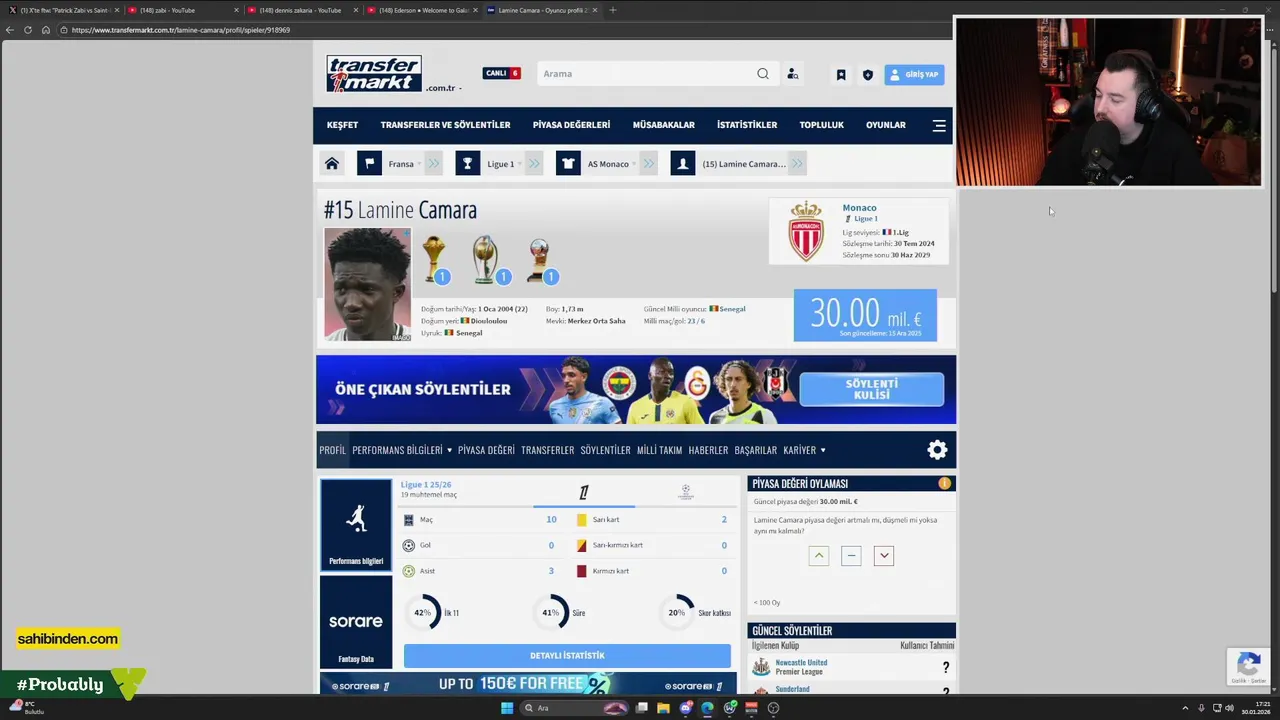The image size is (1280, 720).
Task: Vote market value down arrow
Action: (884, 556)
